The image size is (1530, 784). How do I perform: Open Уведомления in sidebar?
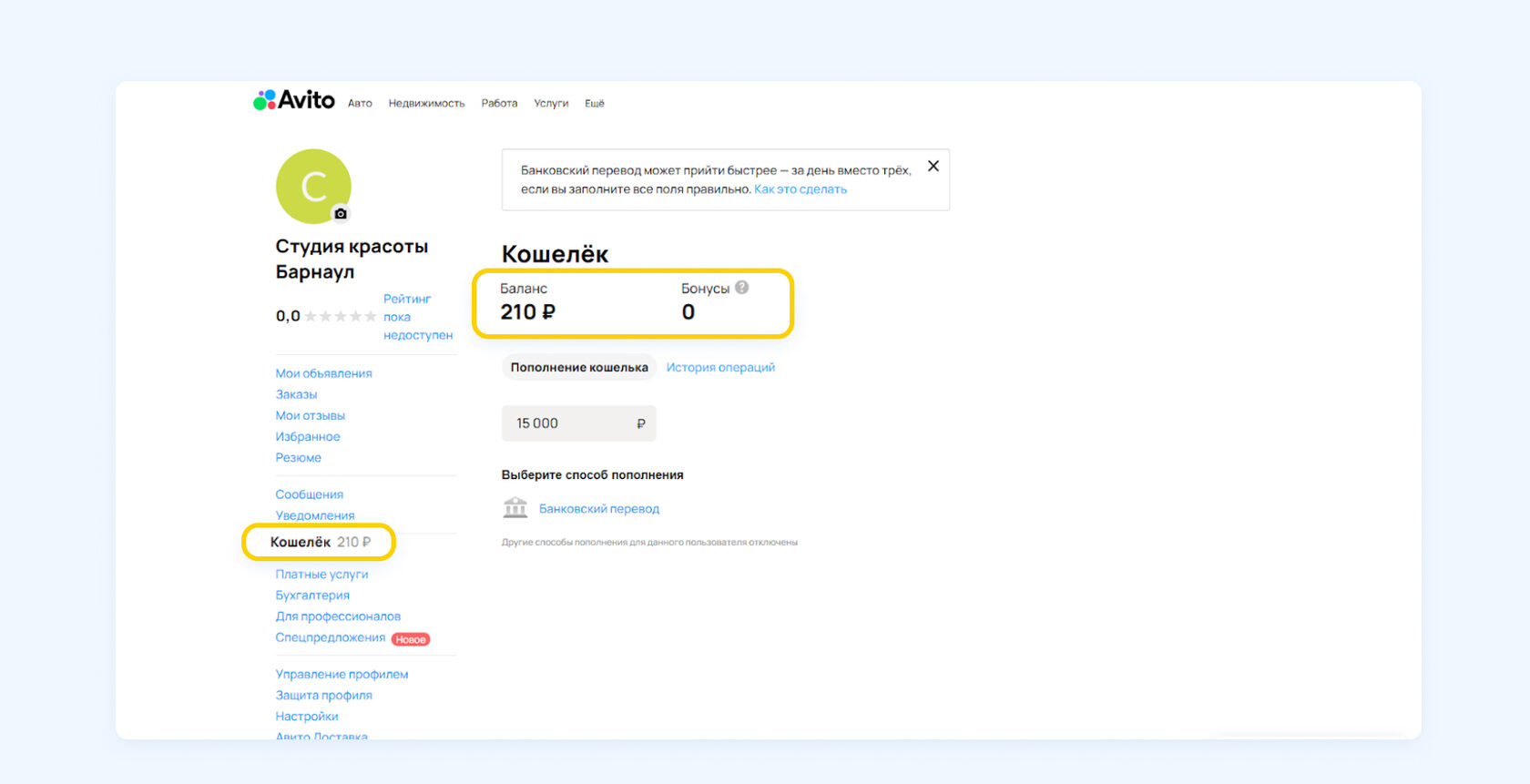(315, 515)
